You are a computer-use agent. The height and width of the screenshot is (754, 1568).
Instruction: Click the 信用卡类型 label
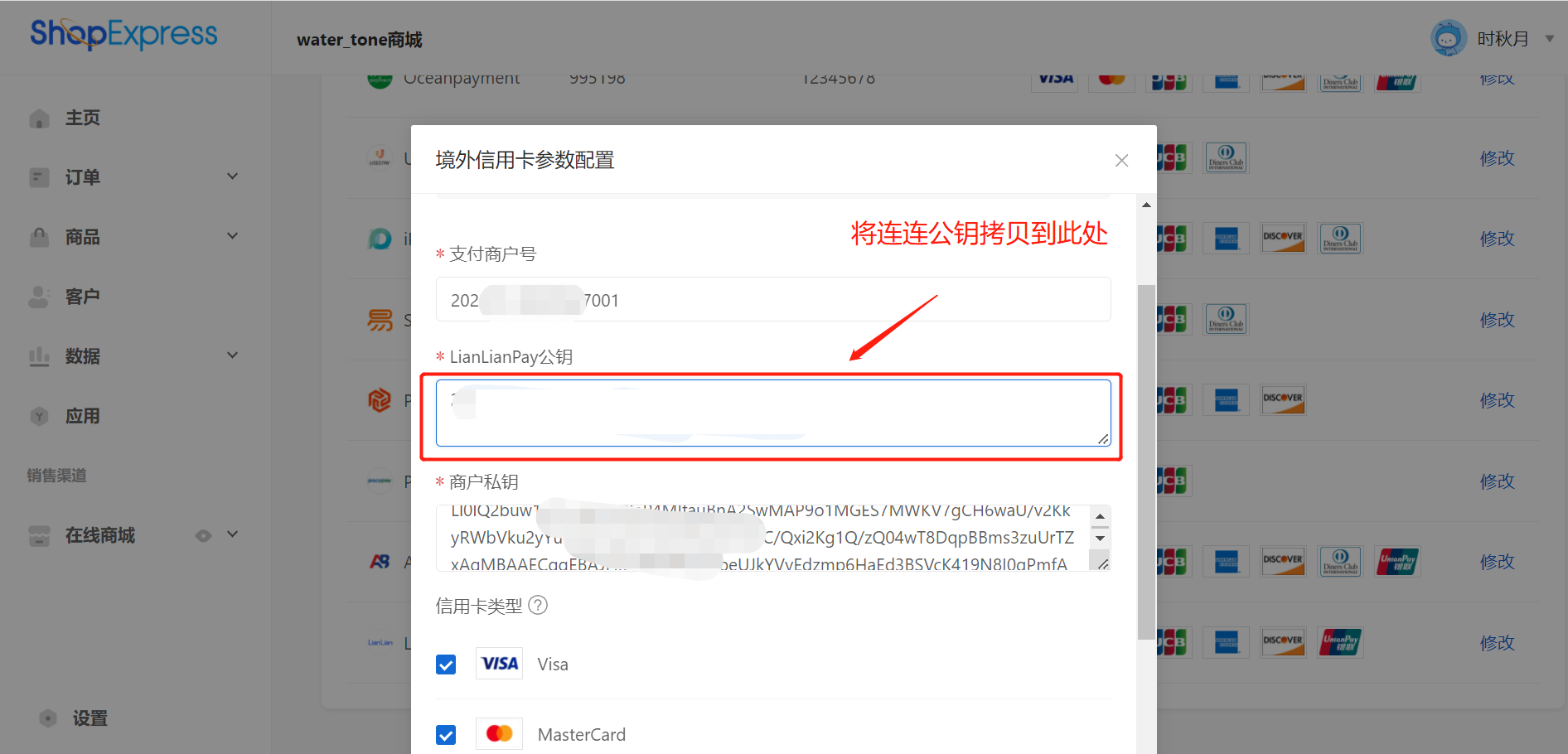479,607
